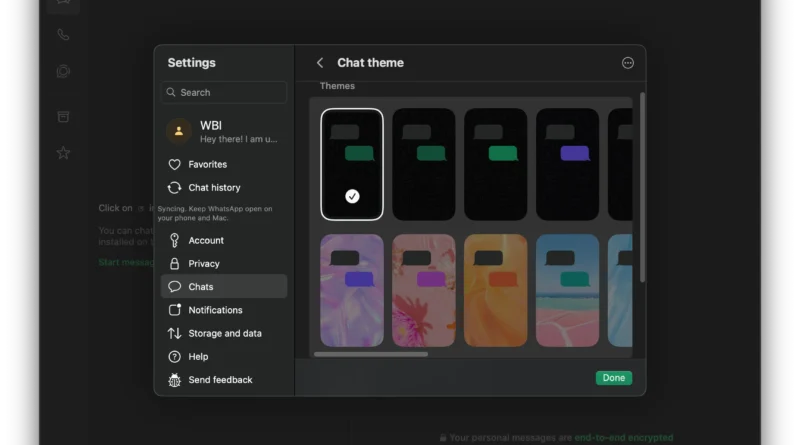Open Chat history settings entry
The height and width of the screenshot is (445, 800).
(224, 188)
